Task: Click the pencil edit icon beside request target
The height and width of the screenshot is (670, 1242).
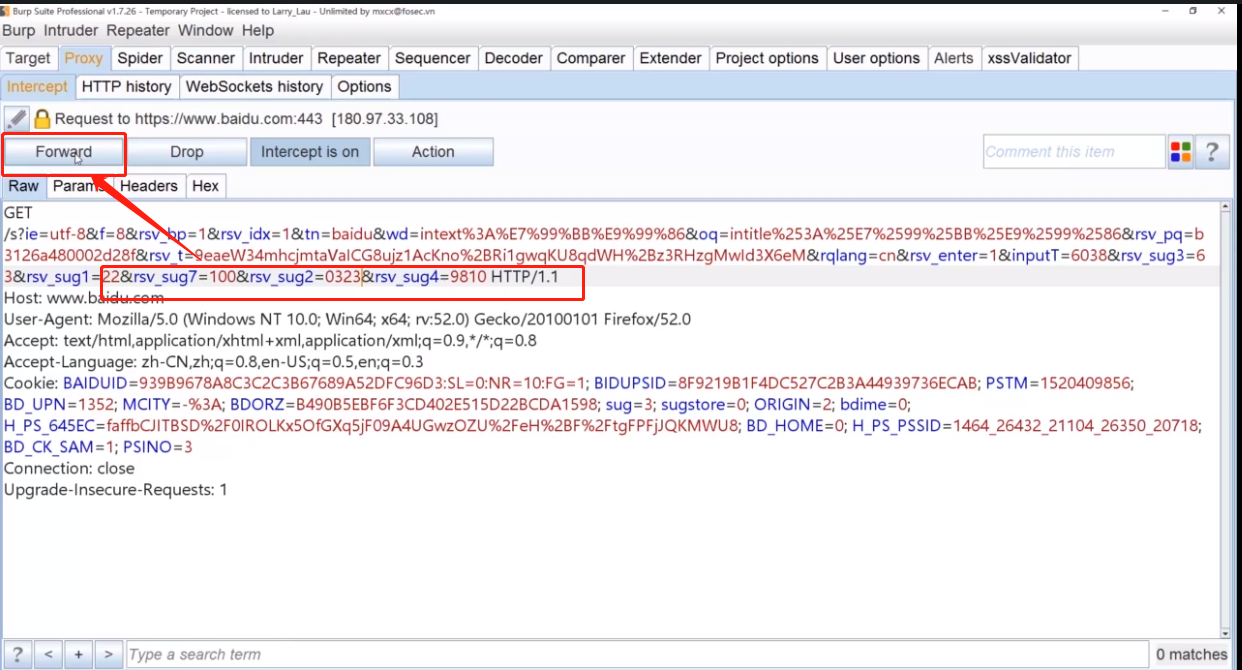Action: 16,119
